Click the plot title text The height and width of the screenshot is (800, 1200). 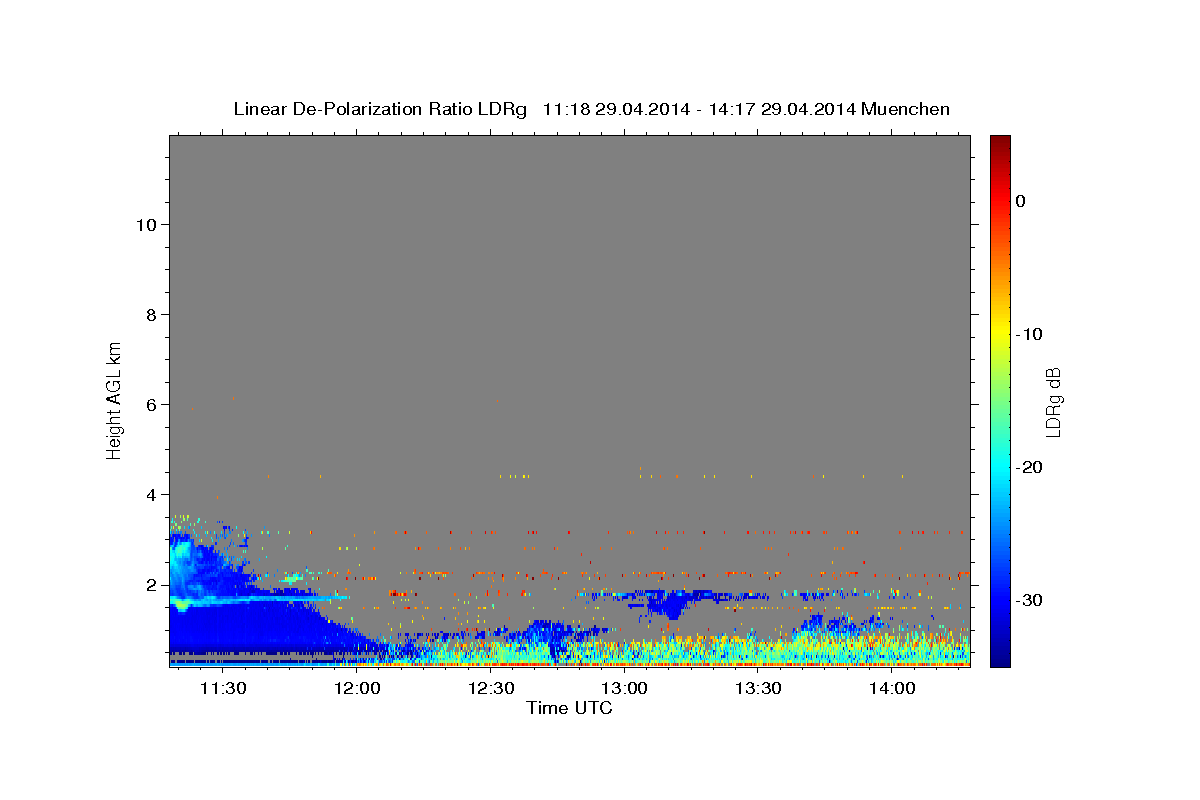tap(591, 109)
